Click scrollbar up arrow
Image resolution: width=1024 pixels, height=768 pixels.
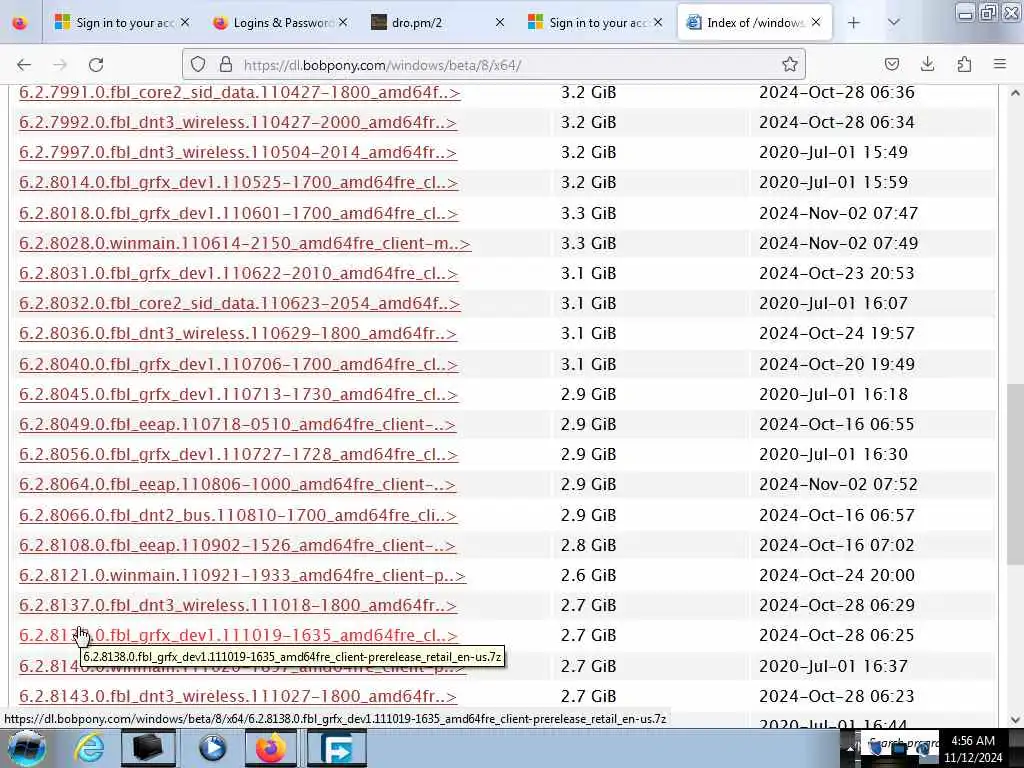click(1015, 93)
